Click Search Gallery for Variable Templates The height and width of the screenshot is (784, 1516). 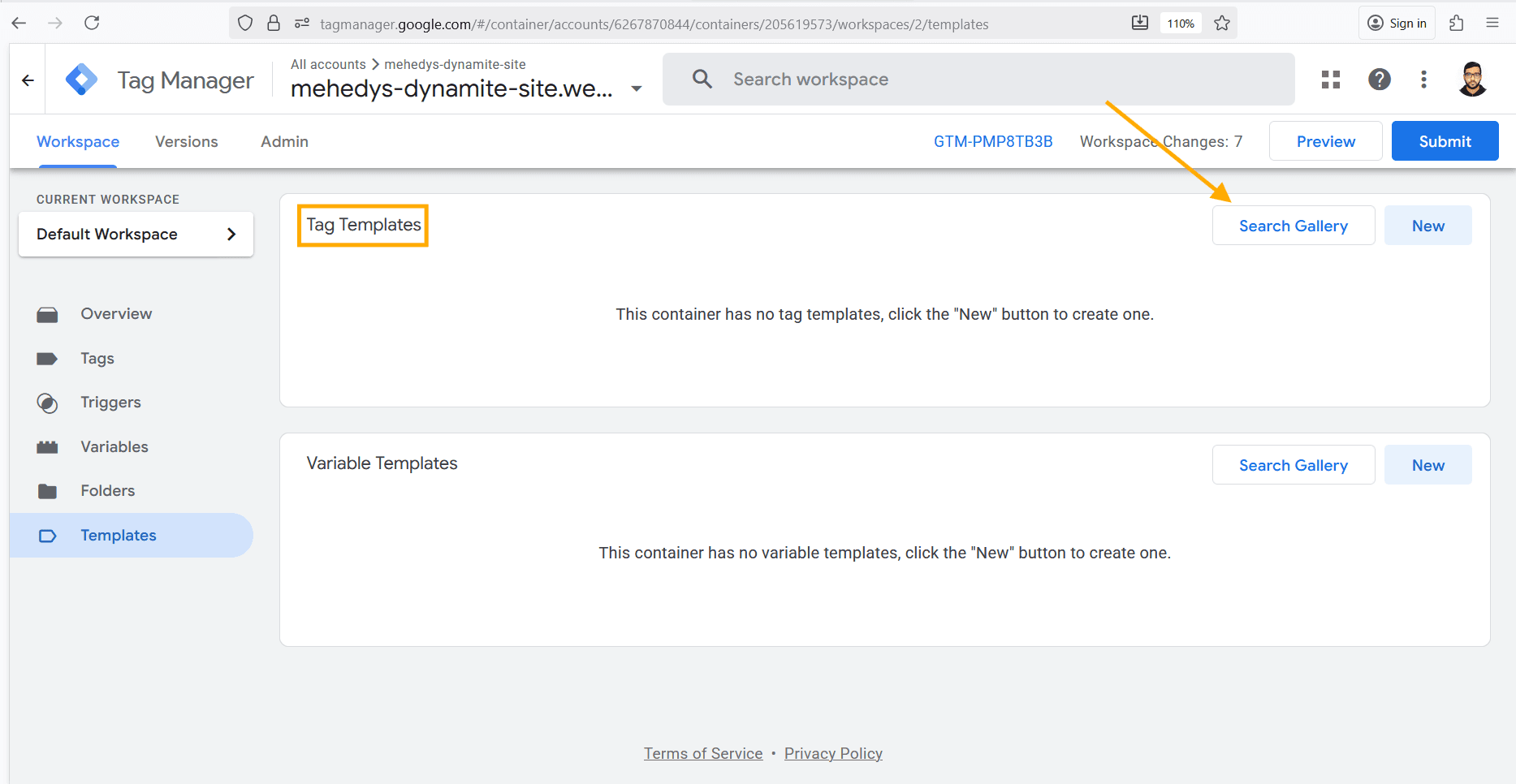click(1294, 465)
